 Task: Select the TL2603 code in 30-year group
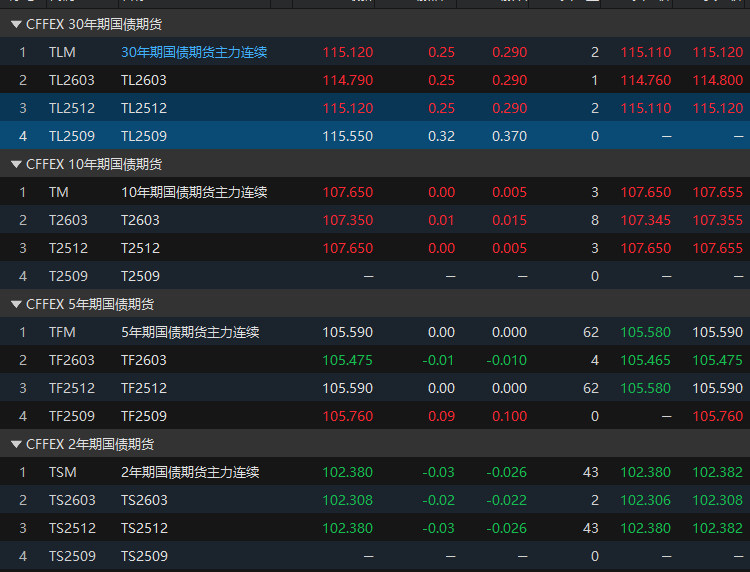72,80
